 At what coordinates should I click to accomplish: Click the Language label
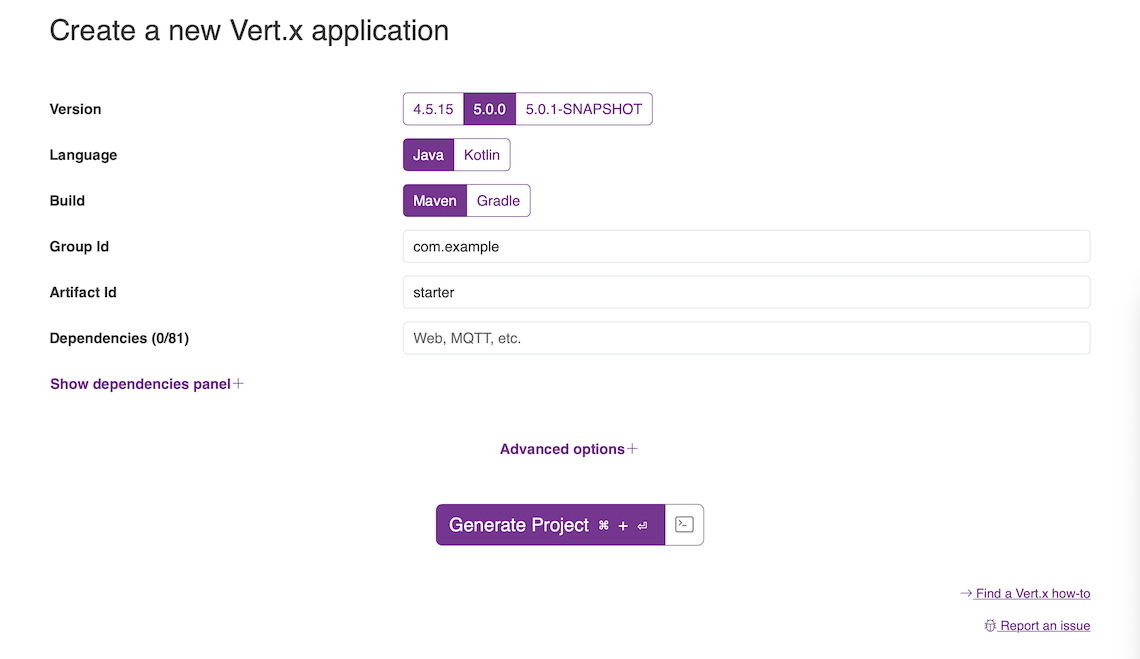(x=84, y=155)
